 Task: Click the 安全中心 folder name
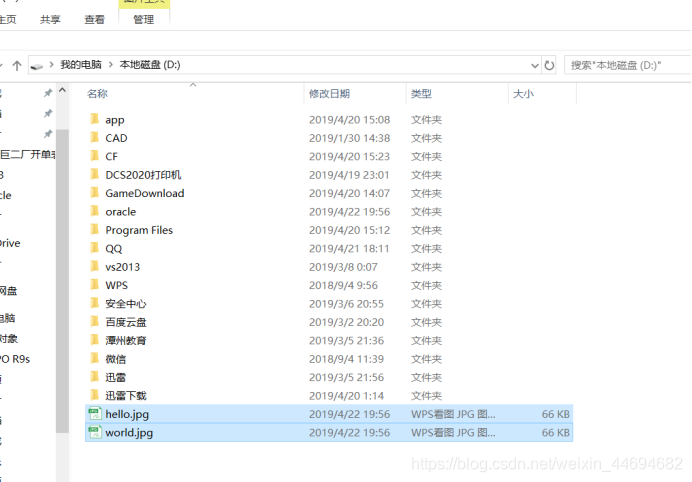(x=126, y=304)
